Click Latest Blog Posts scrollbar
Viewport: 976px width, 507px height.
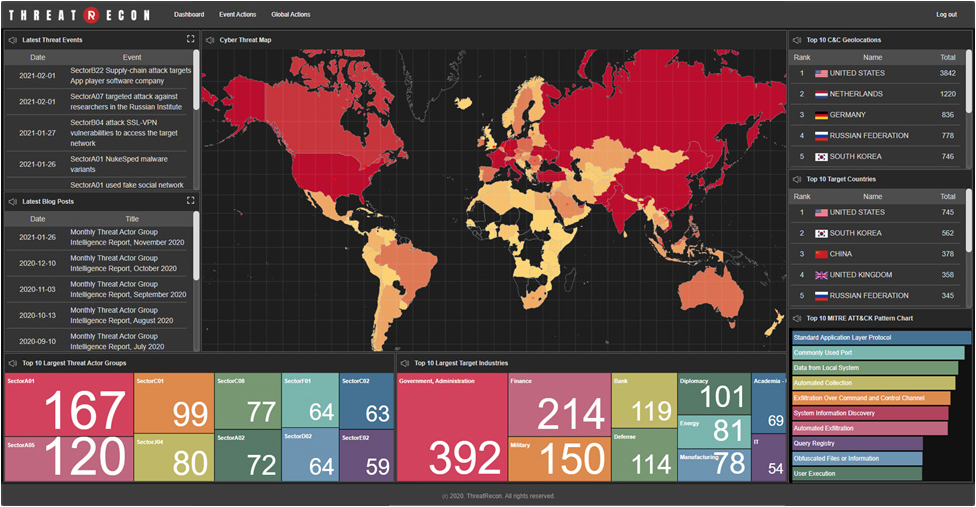196,246
